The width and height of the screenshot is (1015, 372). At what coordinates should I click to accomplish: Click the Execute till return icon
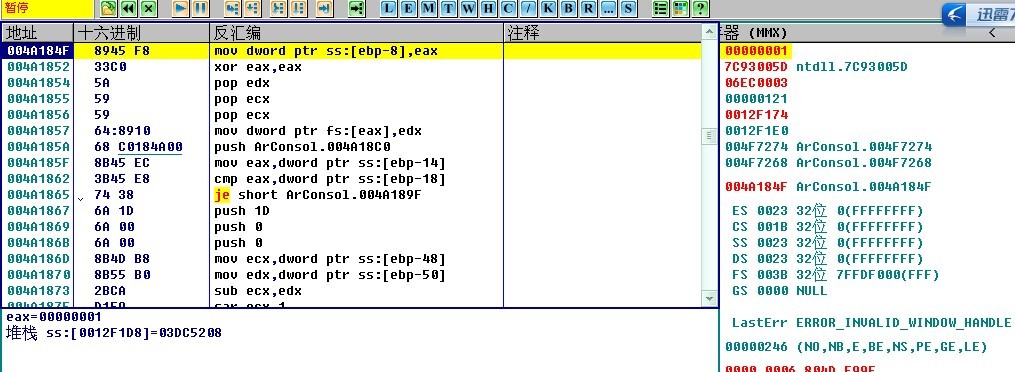tap(324, 8)
